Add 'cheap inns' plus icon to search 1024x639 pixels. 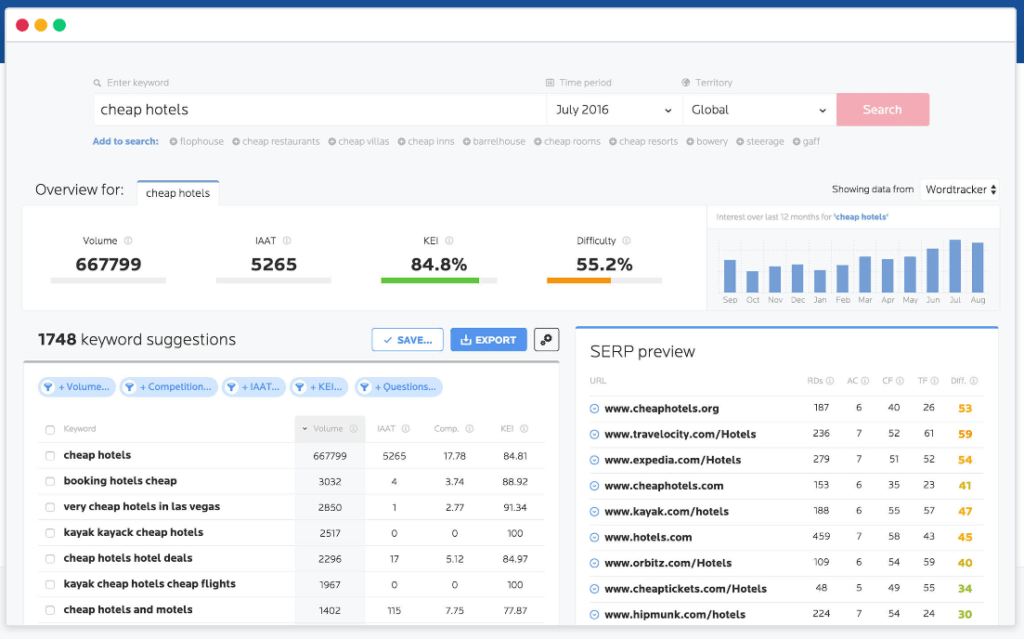[x=402, y=142]
